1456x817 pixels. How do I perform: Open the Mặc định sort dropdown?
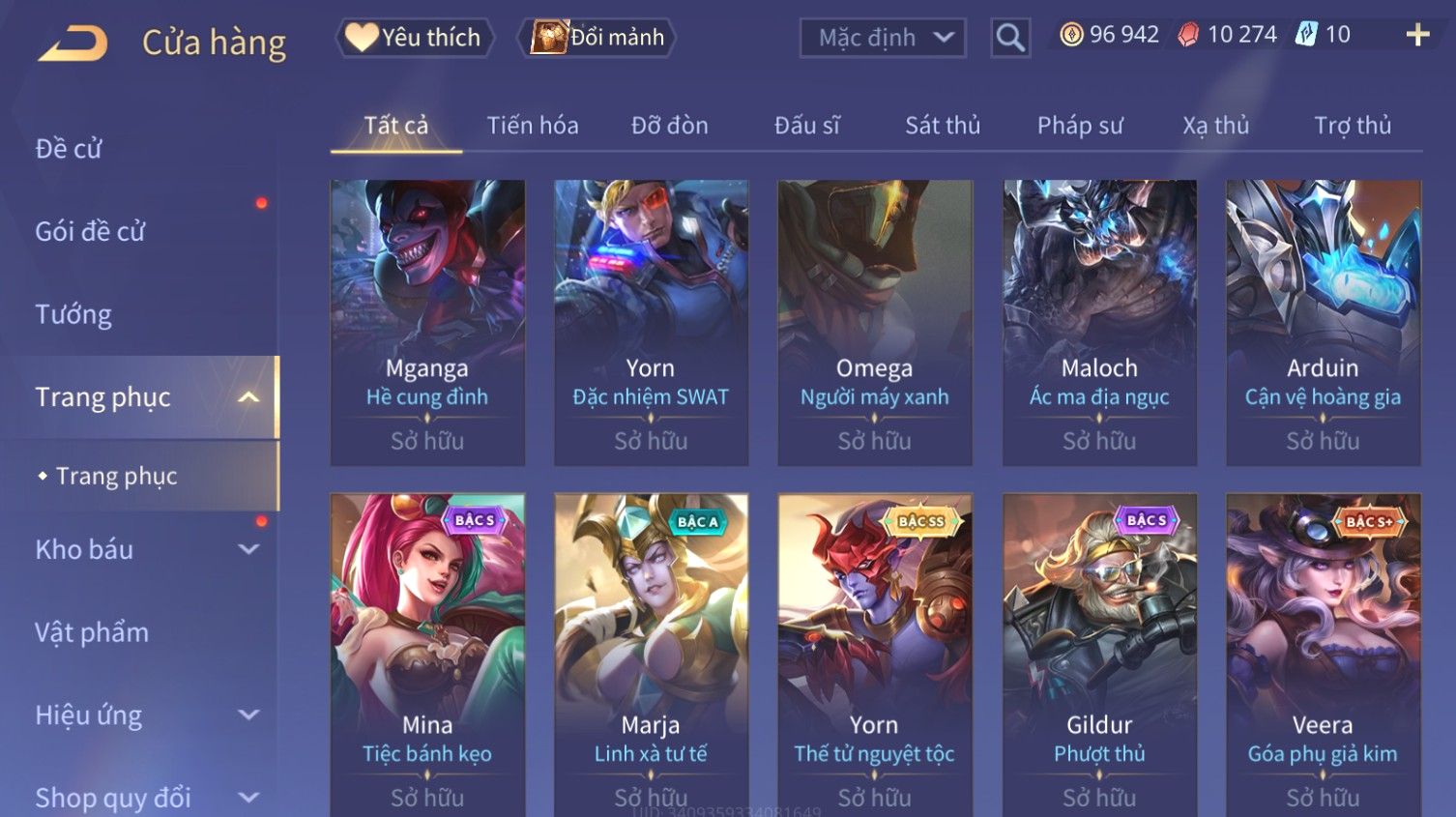tap(883, 38)
